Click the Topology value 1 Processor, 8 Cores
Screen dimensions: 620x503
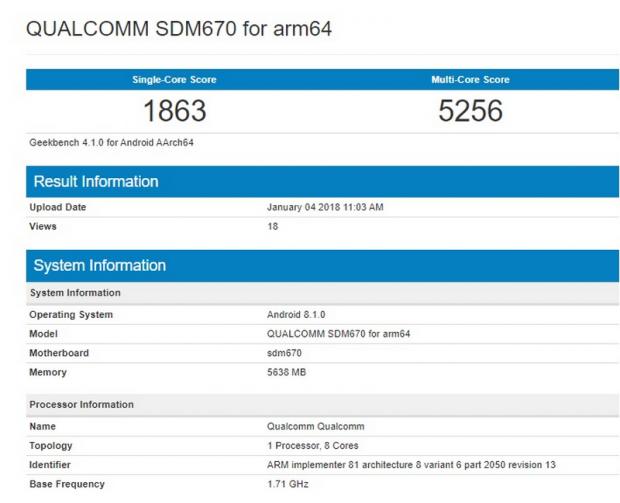pos(313,445)
